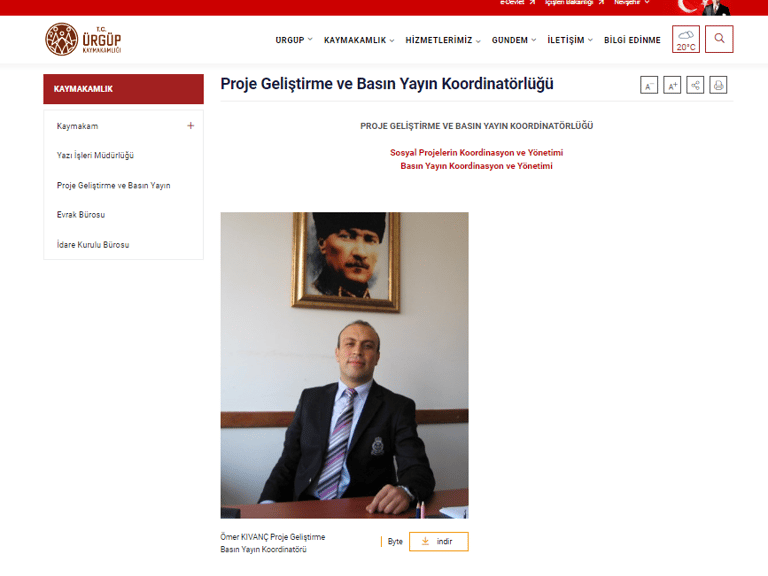Click the weather 20°C icon

(x=686, y=39)
